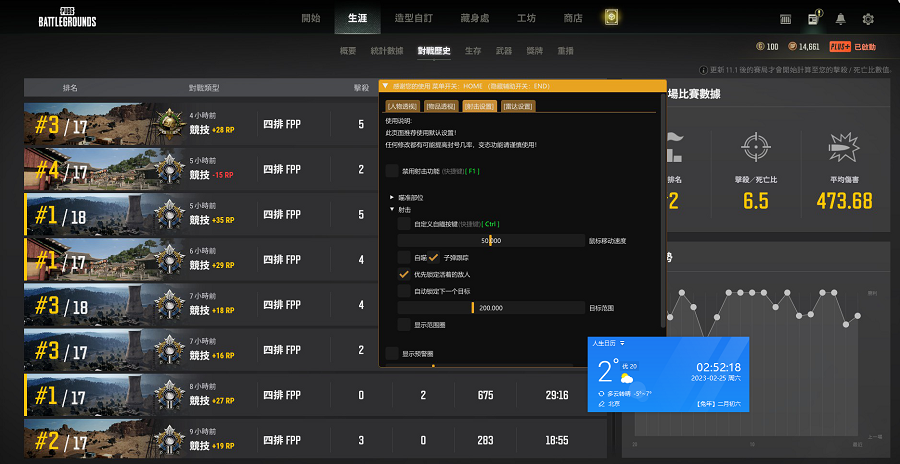Click the info icon before the 更新 11.1 notice
Viewport: 900px width, 464px height.
click(x=703, y=70)
